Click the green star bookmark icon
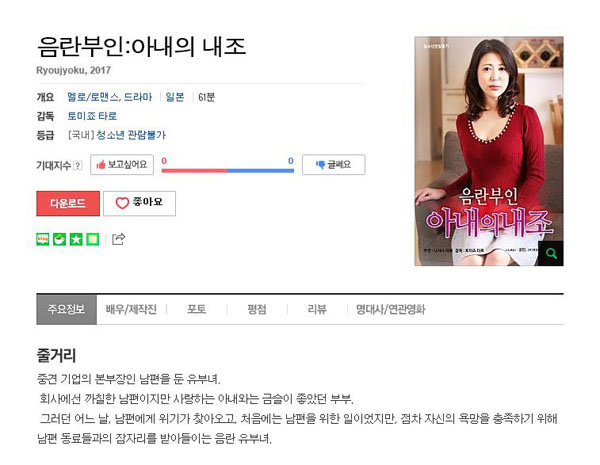The image size is (600, 465). (76, 239)
